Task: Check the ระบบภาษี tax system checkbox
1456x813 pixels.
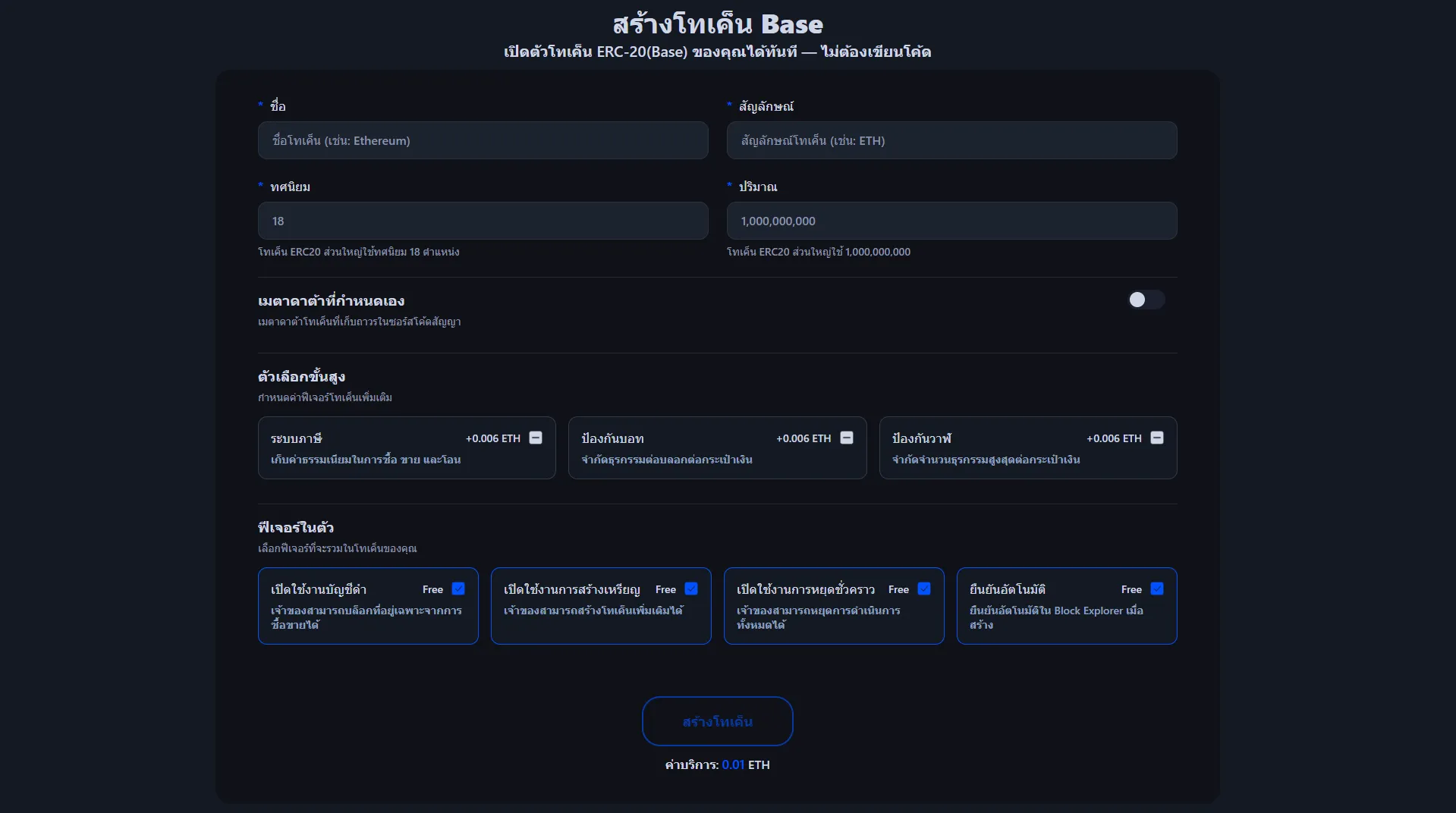Action: (536, 438)
